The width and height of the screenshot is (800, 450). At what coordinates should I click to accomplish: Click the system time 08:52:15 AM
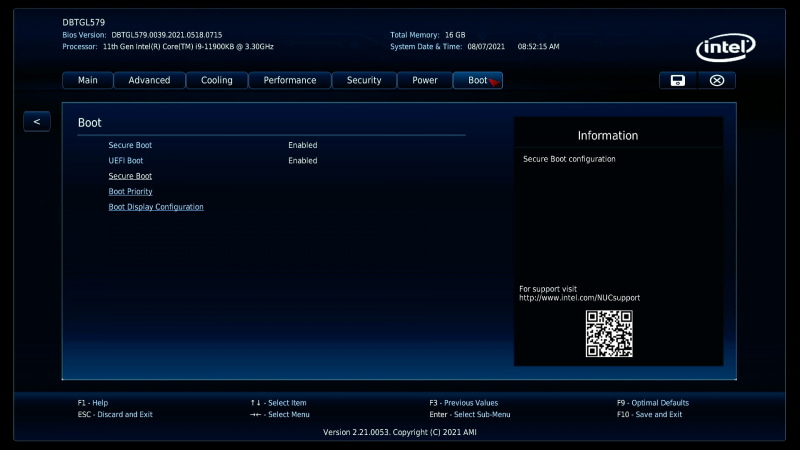538,46
